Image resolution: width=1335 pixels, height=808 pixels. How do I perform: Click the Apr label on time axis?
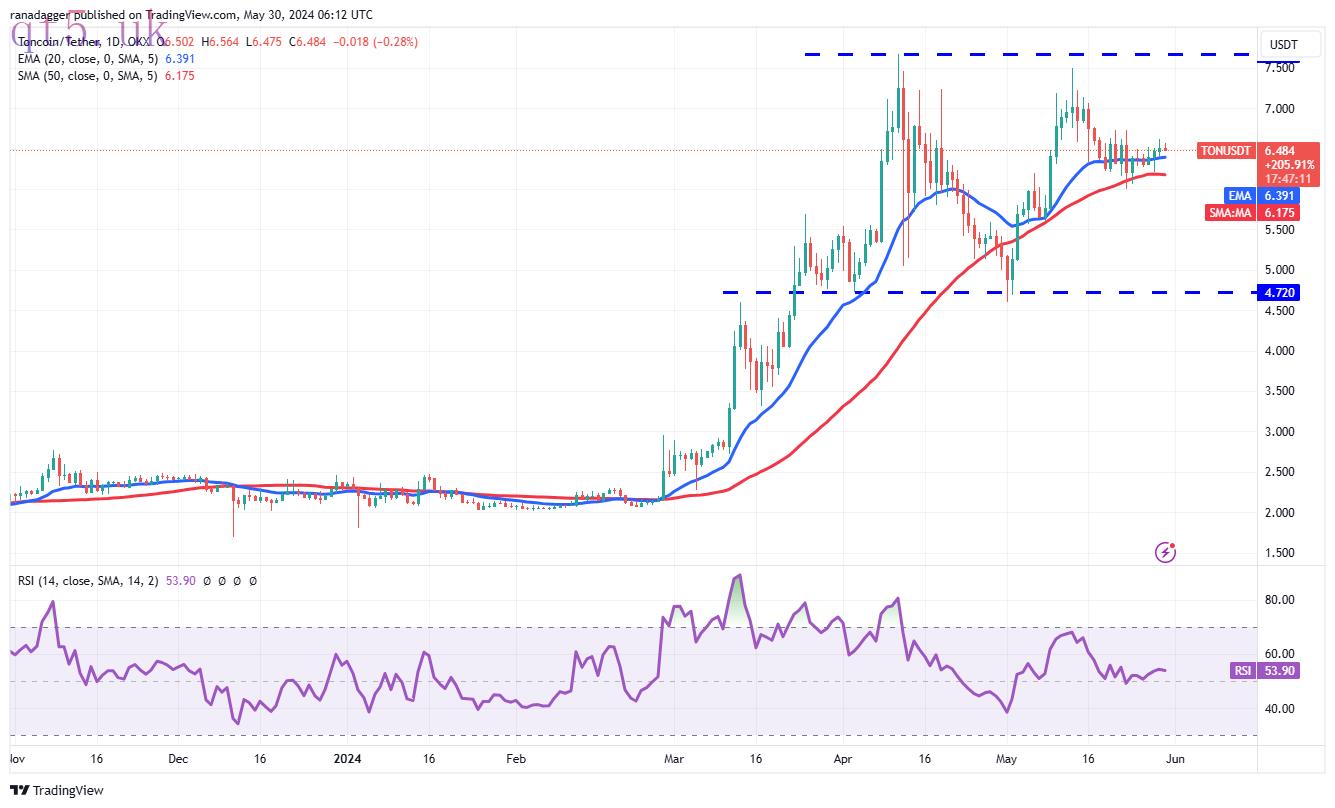tap(841, 759)
